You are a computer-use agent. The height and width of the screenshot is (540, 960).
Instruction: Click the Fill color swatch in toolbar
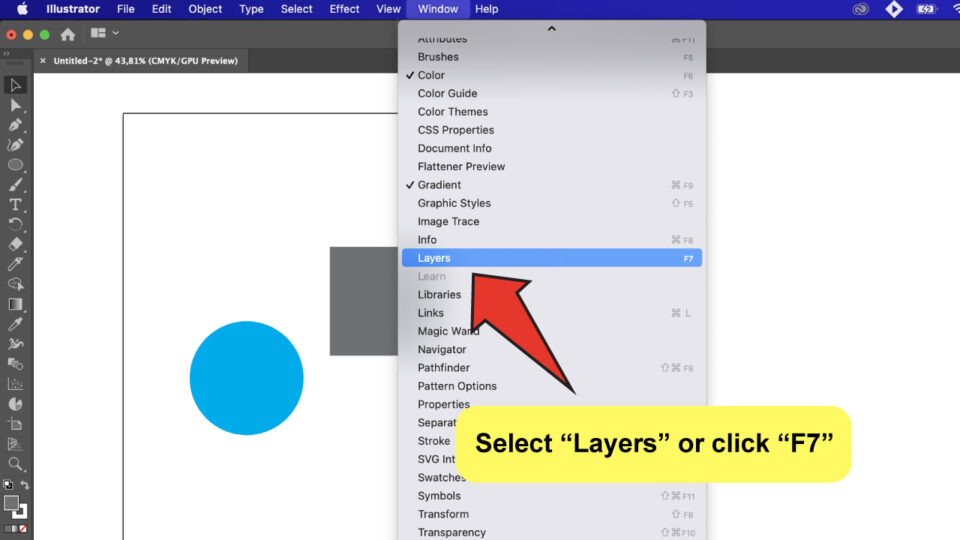point(11,503)
